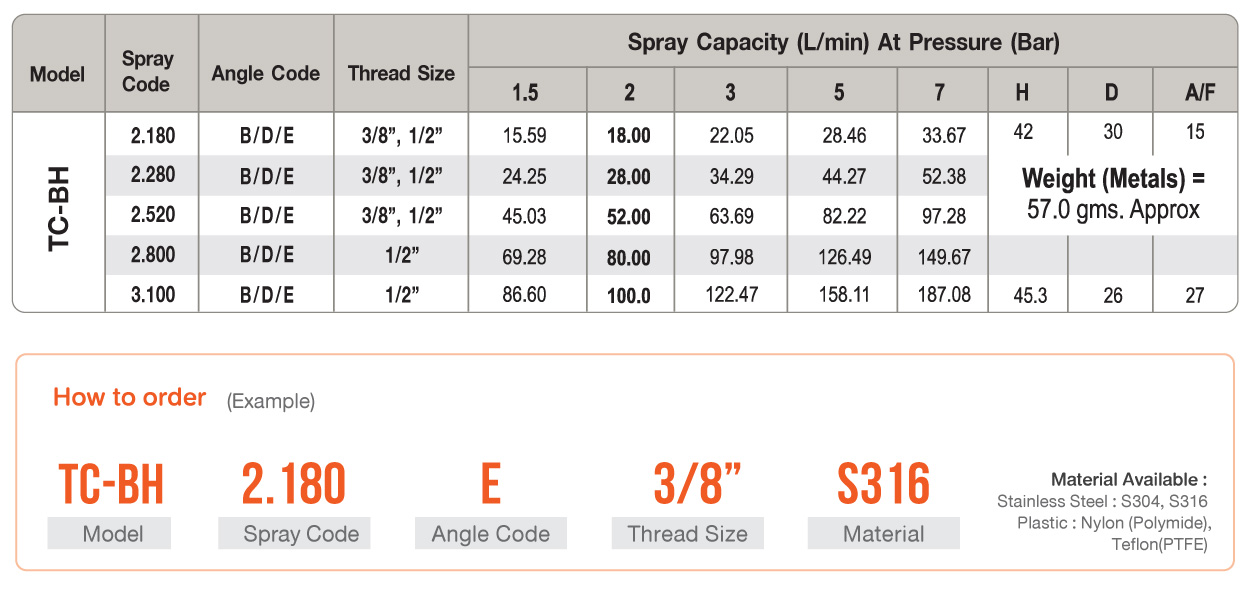1250x592 pixels.
Task: Select the Spray Code column header
Action: [x=147, y=72]
